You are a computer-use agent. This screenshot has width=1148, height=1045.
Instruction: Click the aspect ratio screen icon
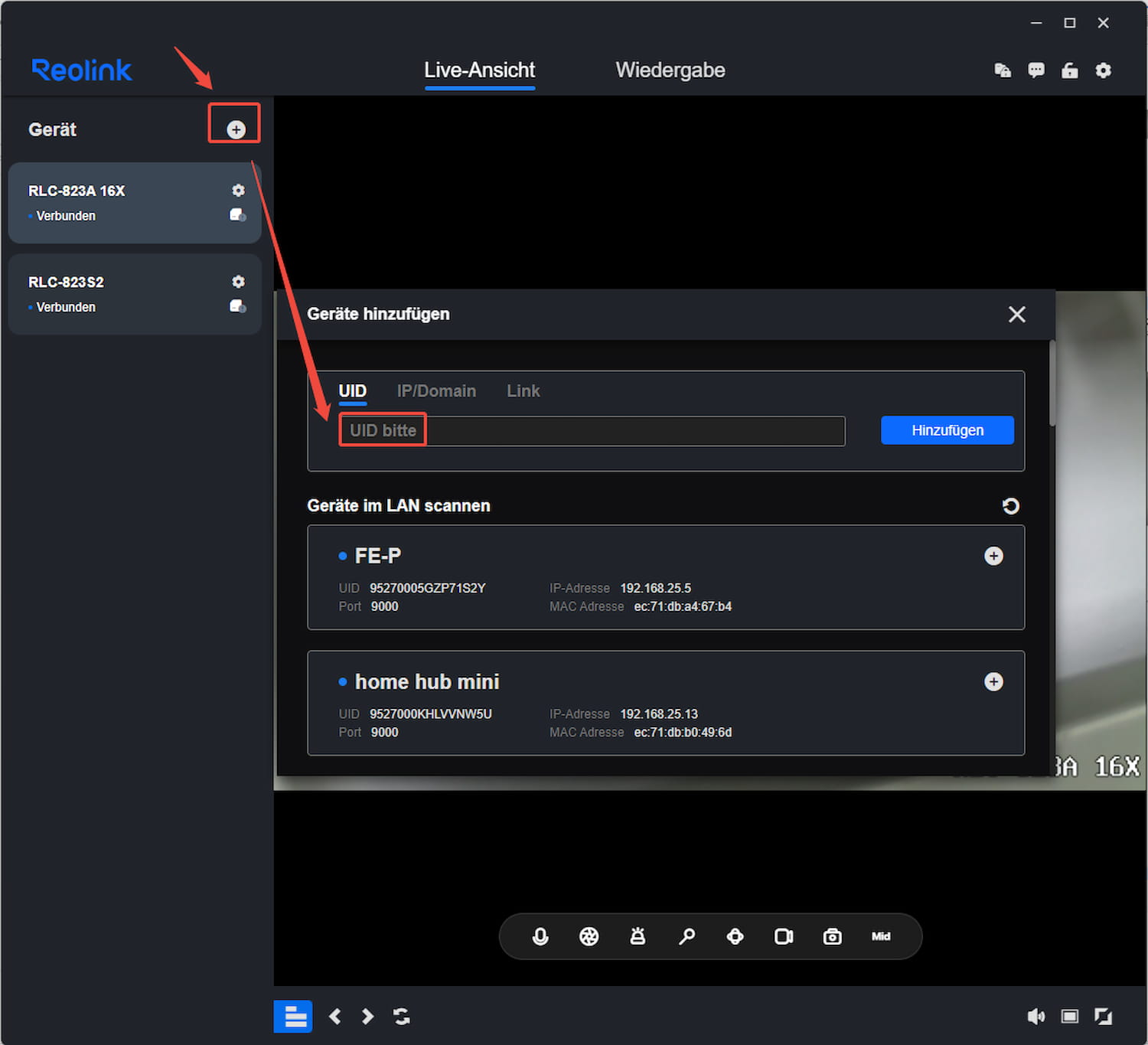point(1069,1016)
